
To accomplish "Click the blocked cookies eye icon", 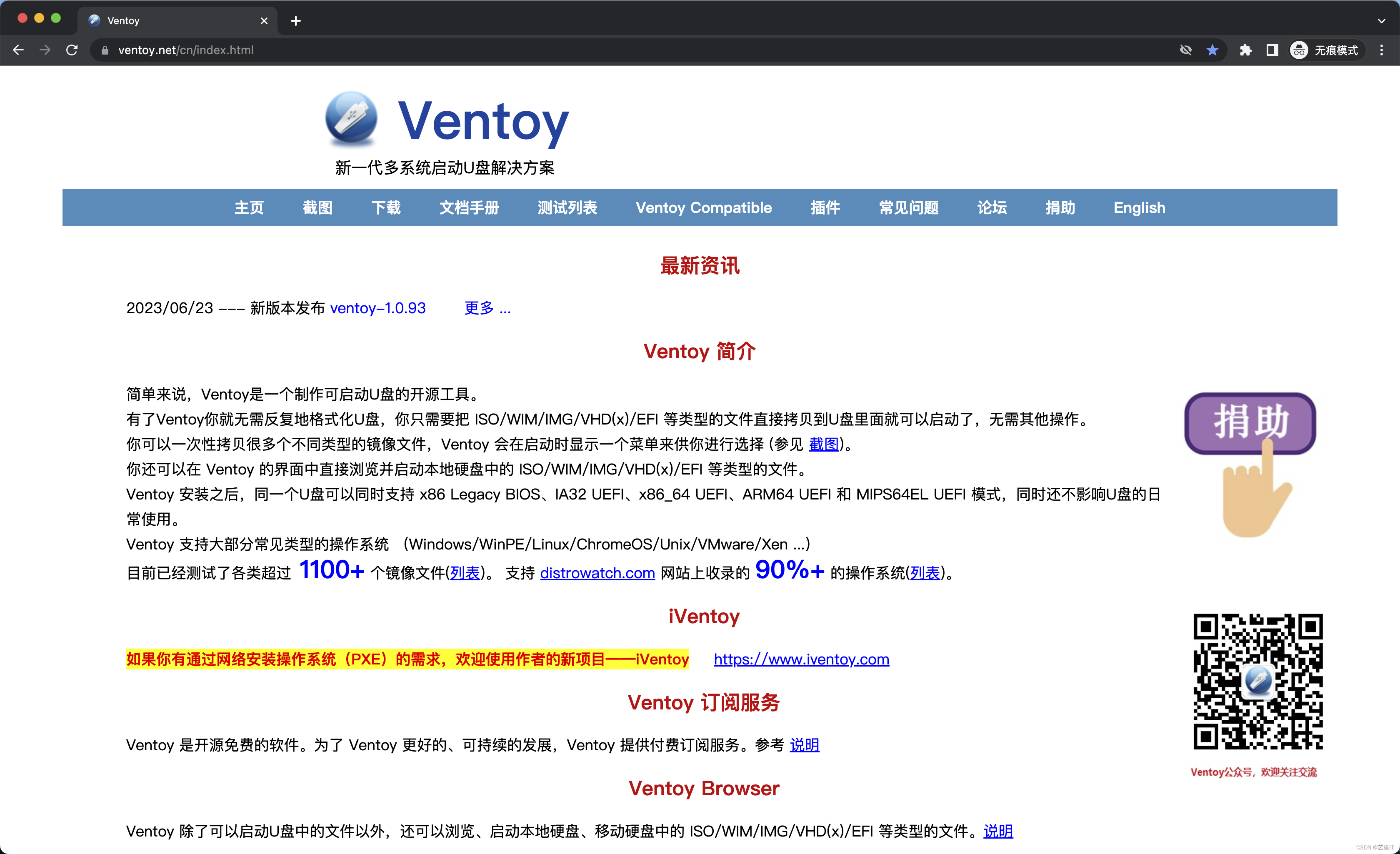I will [1185, 50].
